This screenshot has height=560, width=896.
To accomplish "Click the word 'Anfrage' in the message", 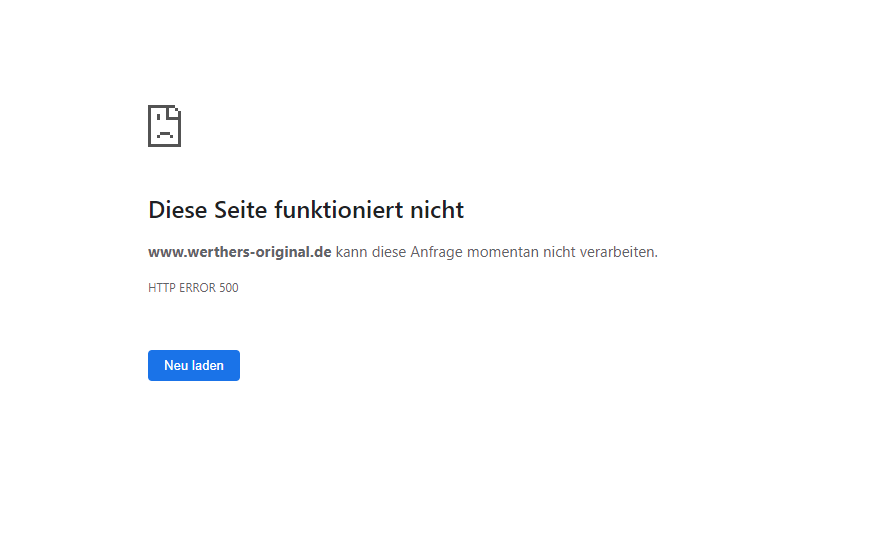I will click(x=436, y=252).
